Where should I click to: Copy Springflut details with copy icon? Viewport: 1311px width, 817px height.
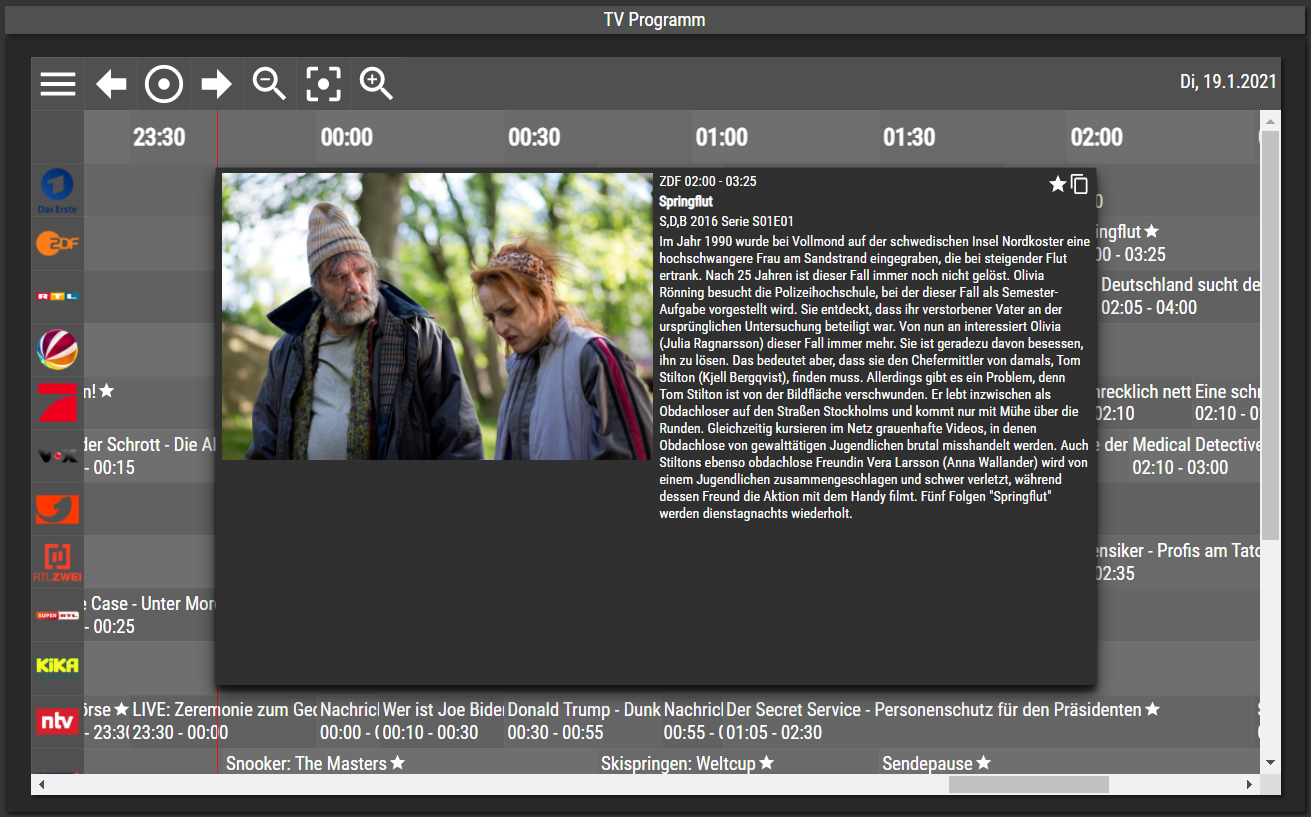pos(1079,184)
